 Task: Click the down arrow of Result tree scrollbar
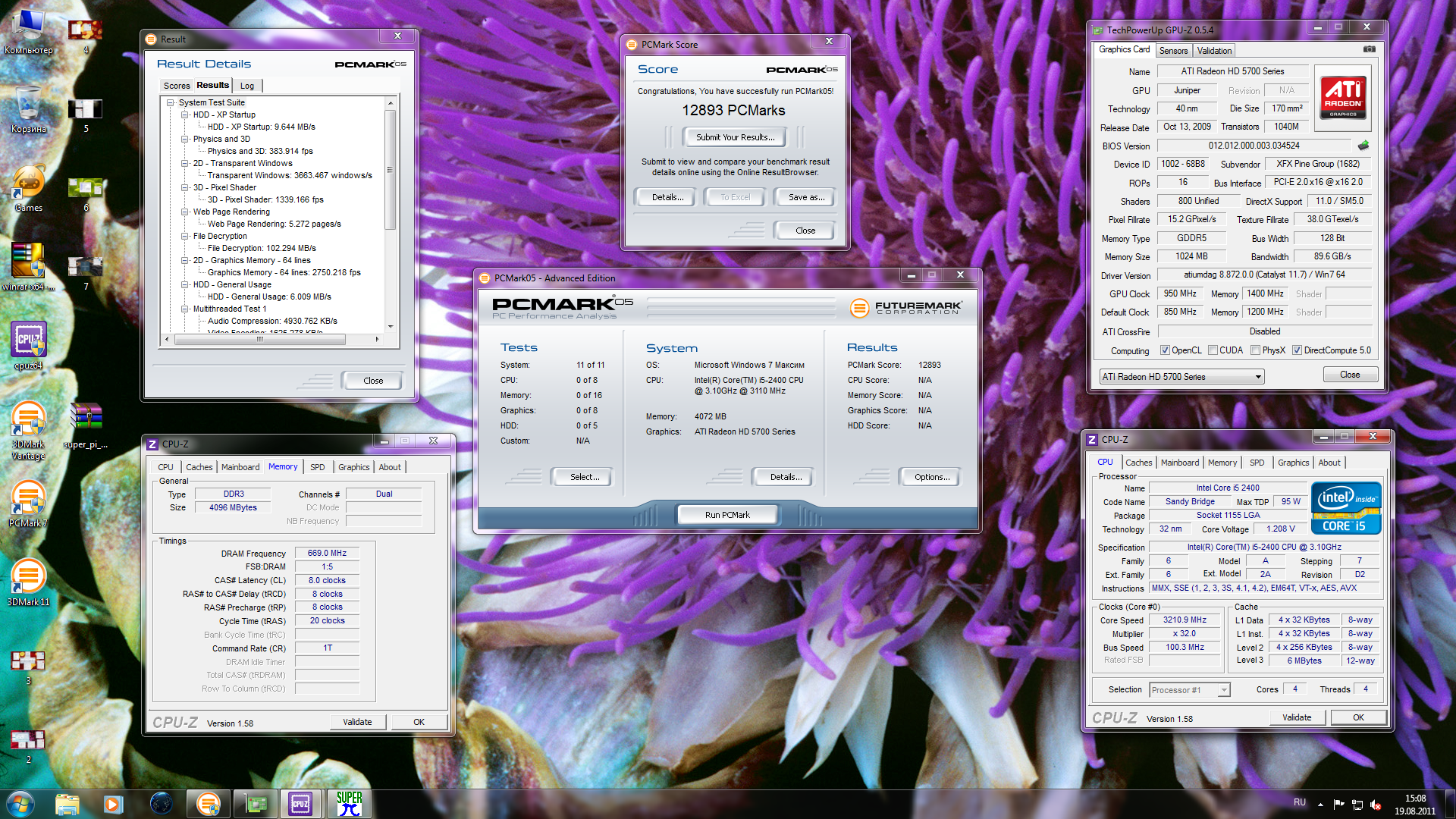point(390,326)
